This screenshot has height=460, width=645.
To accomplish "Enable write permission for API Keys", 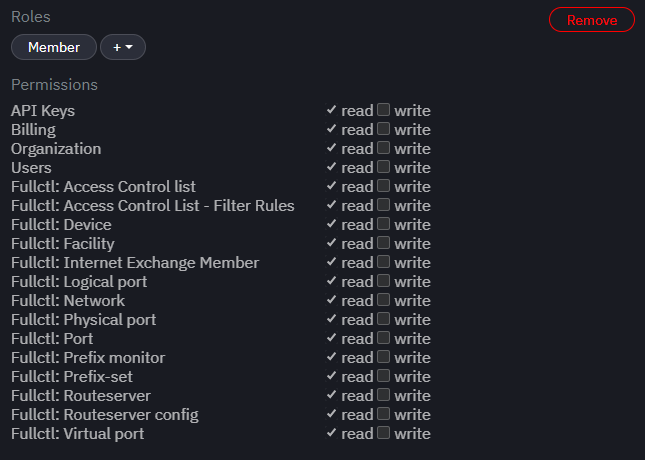I will tap(383, 110).
